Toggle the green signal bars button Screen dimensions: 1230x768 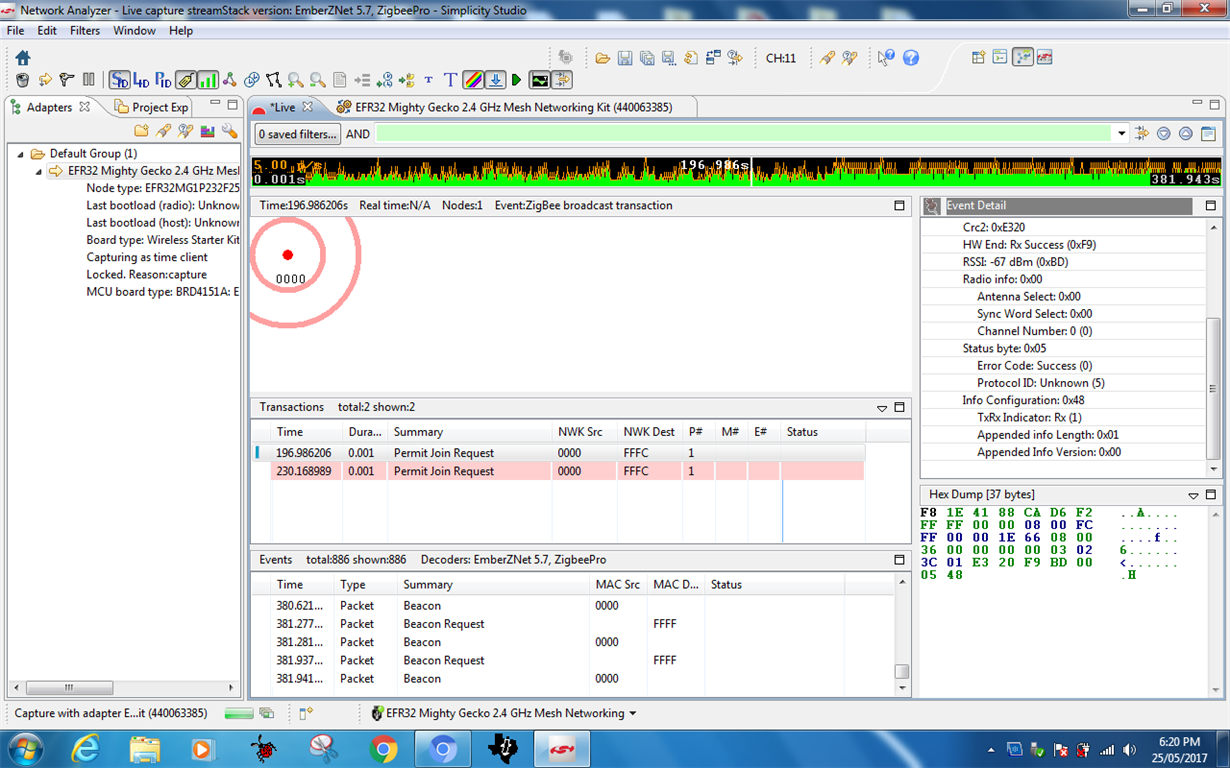(208, 80)
